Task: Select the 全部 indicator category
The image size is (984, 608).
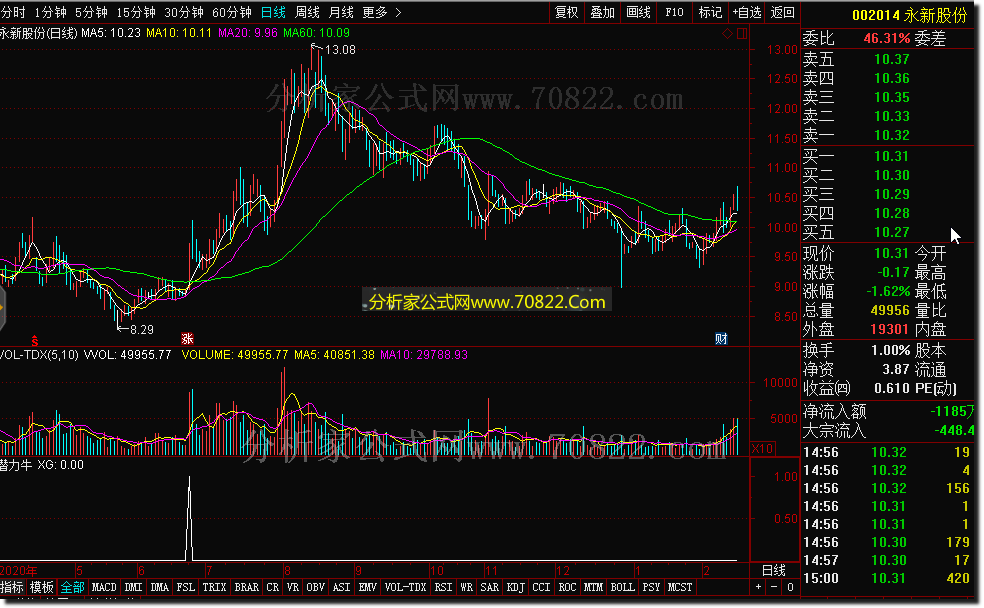Action: pos(72,587)
